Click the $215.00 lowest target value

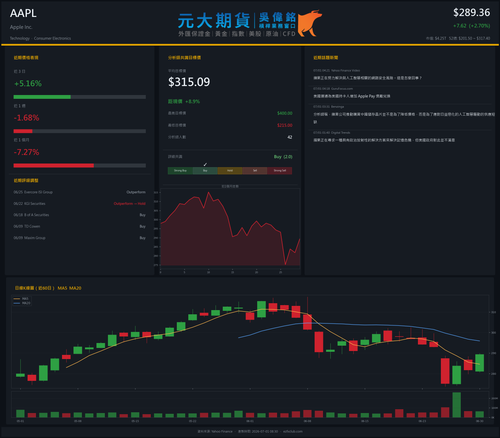(x=285, y=125)
